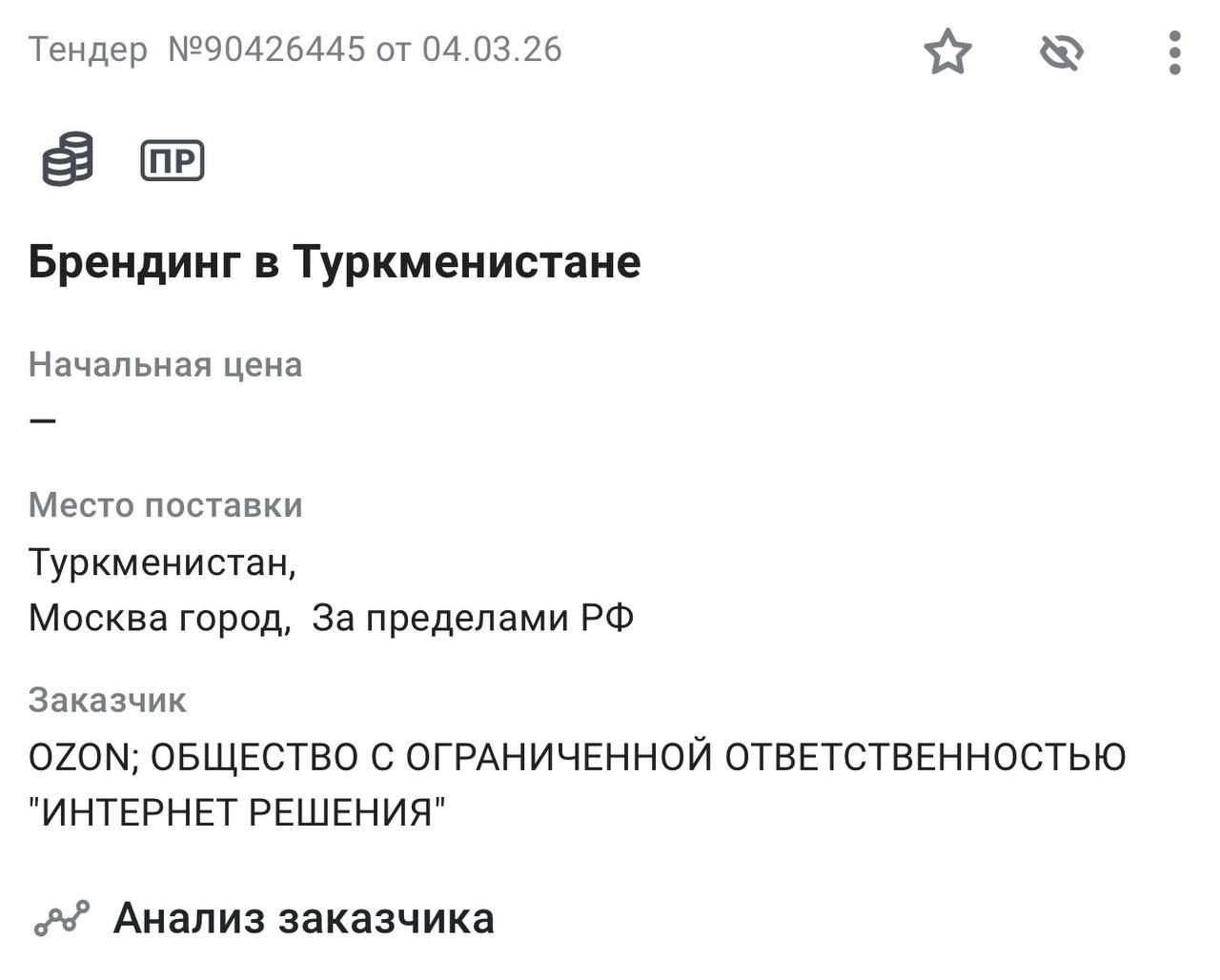This screenshot has height=980, width=1220.
Task: Click the Место поставки label
Action: [x=165, y=504]
